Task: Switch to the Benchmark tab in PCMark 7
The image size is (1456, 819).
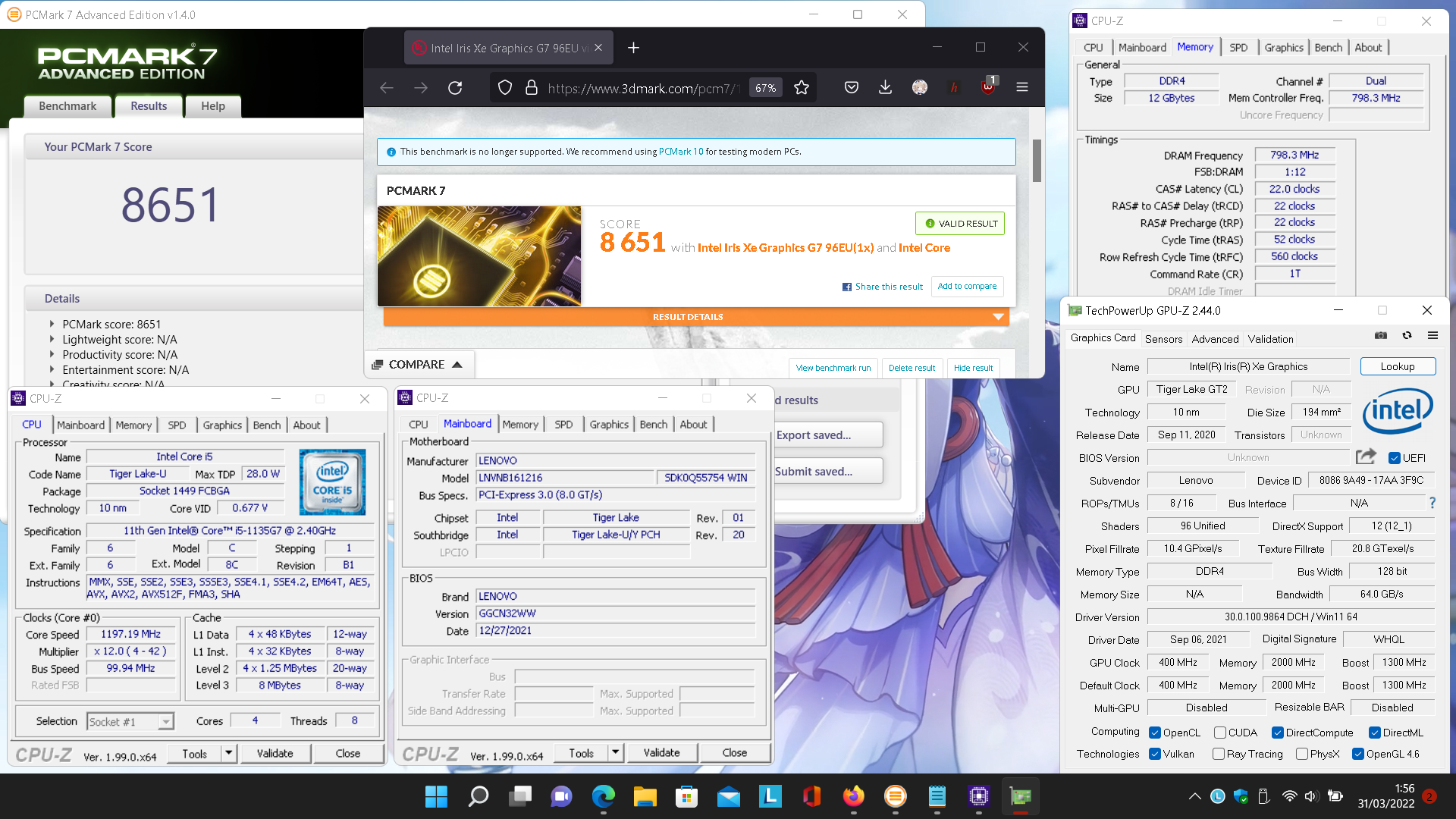Action: click(x=67, y=106)
